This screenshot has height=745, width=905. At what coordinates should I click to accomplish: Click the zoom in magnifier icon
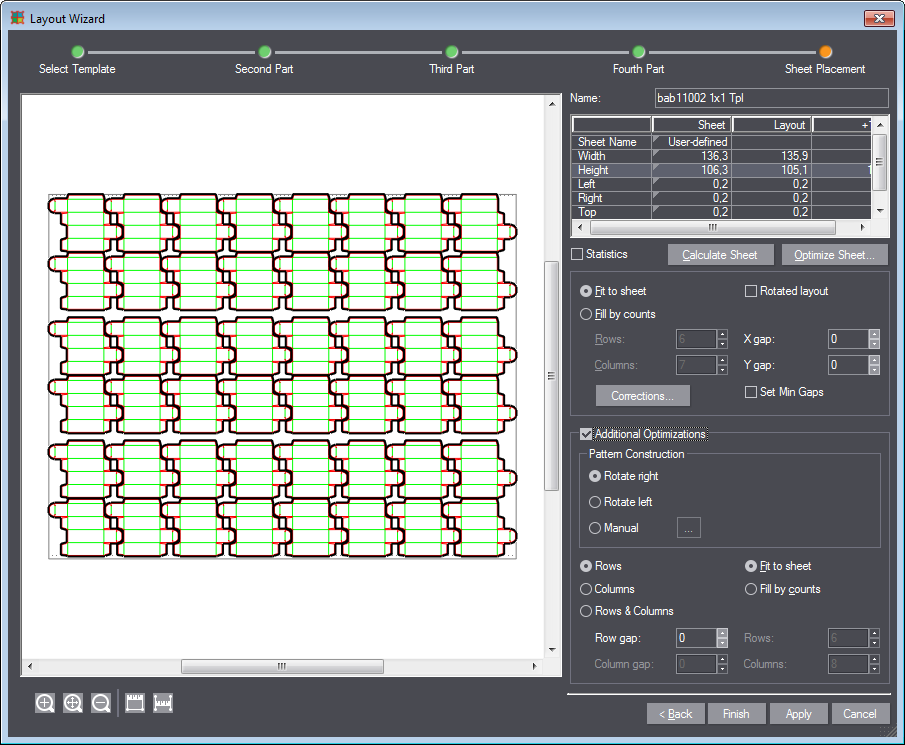tap(45, 703)
